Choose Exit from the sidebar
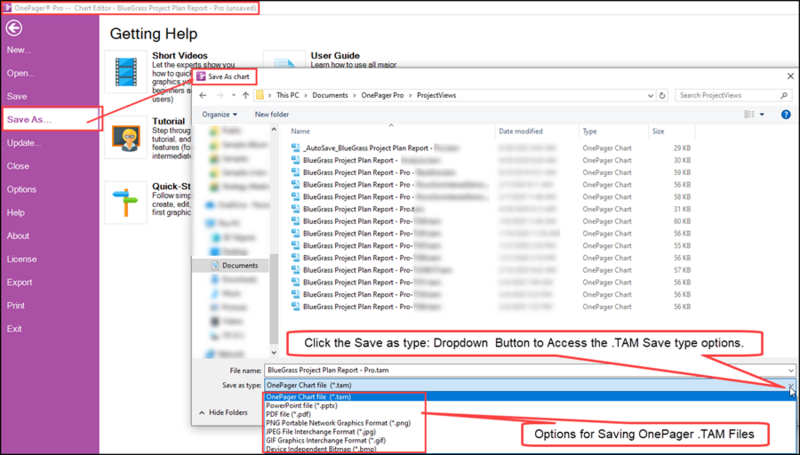This screenshot has width=800, height=455. pos(14,329)
